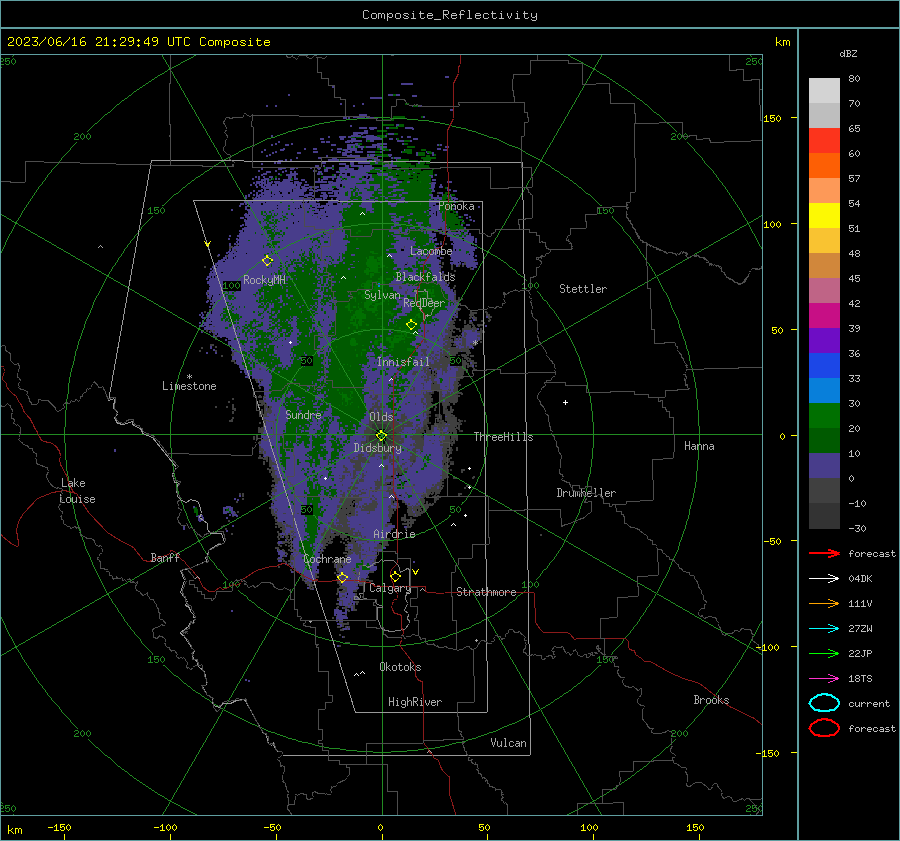The image size is (900, 841).
Task: Click the asterisk marker above the Limestone label
Action: (x=189, y=377)
